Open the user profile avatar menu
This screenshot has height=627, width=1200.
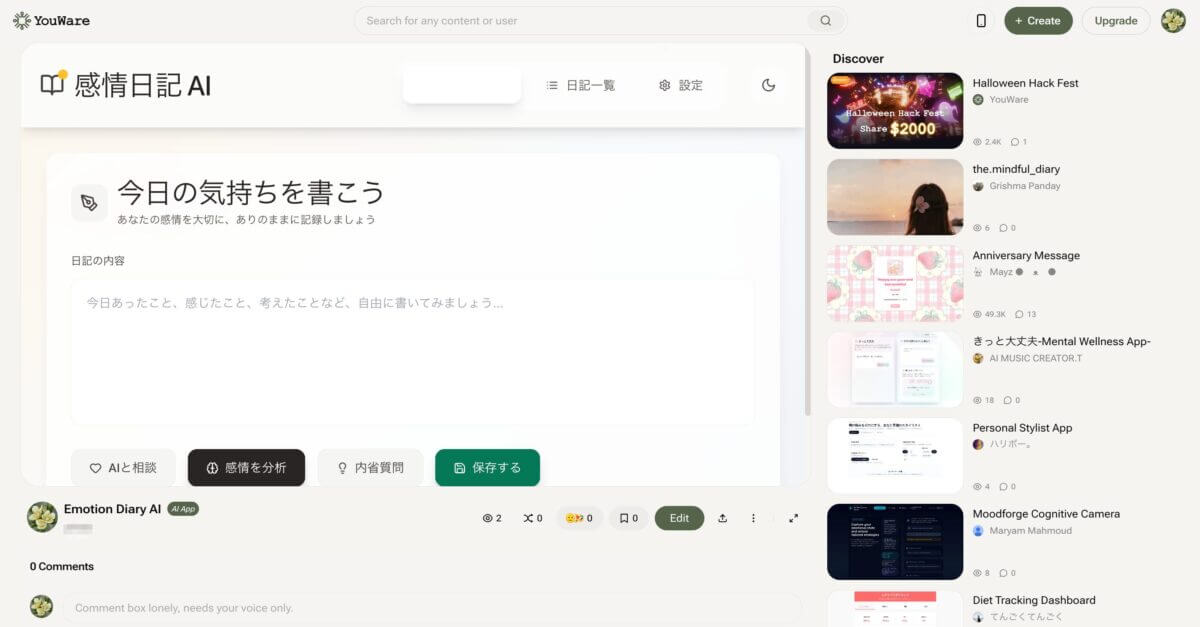coord(1173,20)
